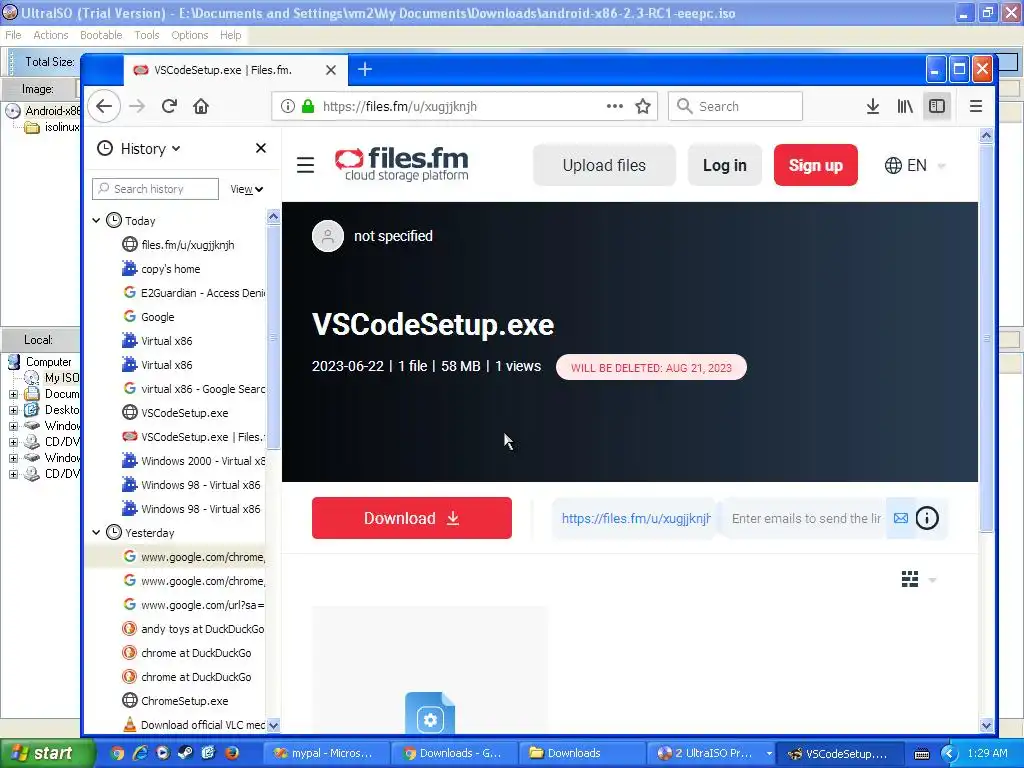
Task: Click the VSCodeSetup file thumbnail icon
Action: coord(430,713)
